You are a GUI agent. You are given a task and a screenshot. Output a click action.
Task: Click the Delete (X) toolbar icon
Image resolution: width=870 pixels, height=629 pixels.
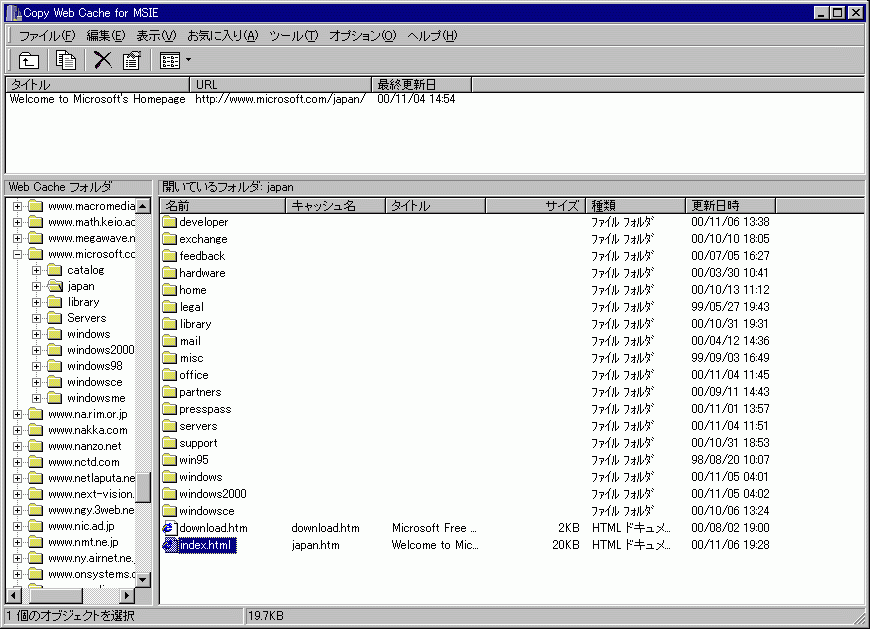coord(103,60)
